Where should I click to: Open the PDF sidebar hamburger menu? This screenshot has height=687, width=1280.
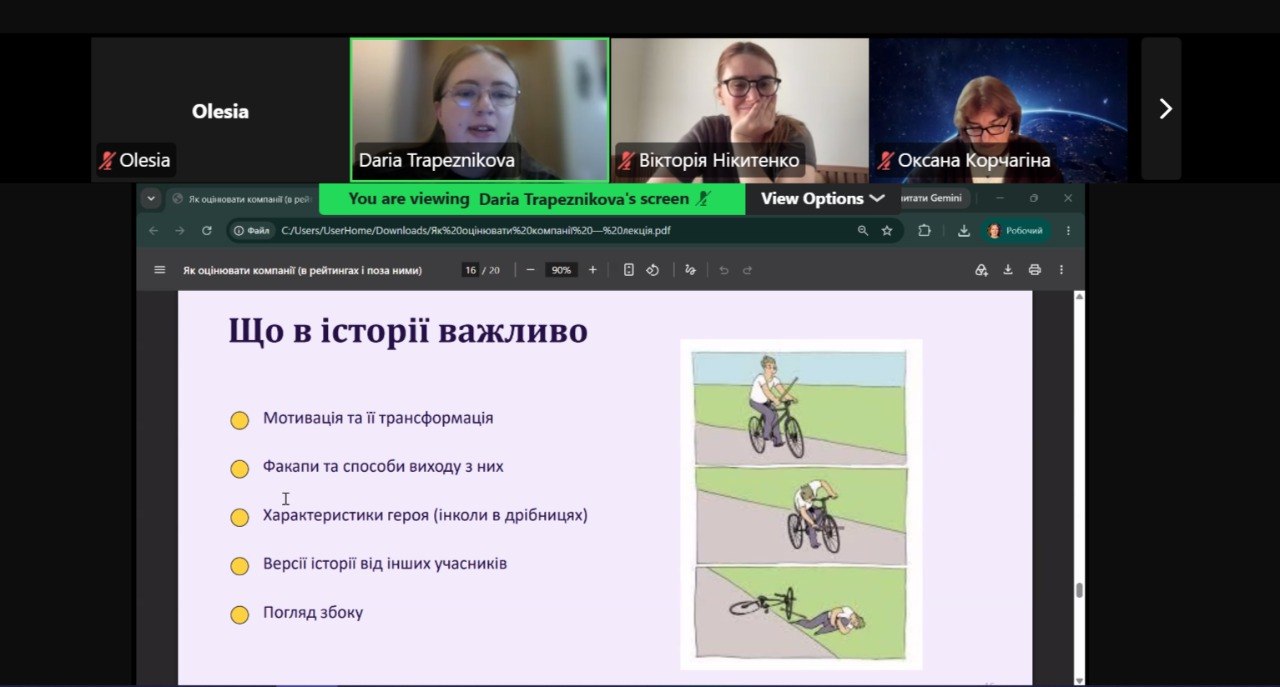click(x=159, y=270)
